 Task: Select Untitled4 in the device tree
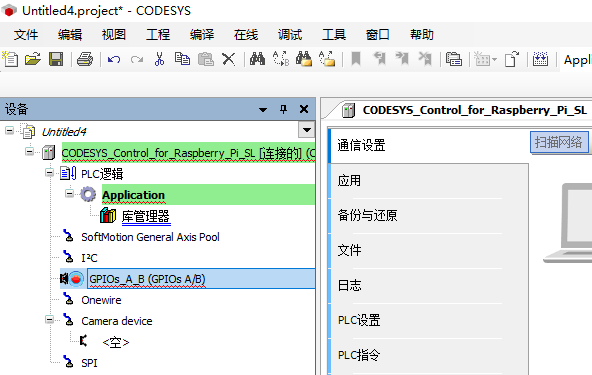(x=64, y=132)
